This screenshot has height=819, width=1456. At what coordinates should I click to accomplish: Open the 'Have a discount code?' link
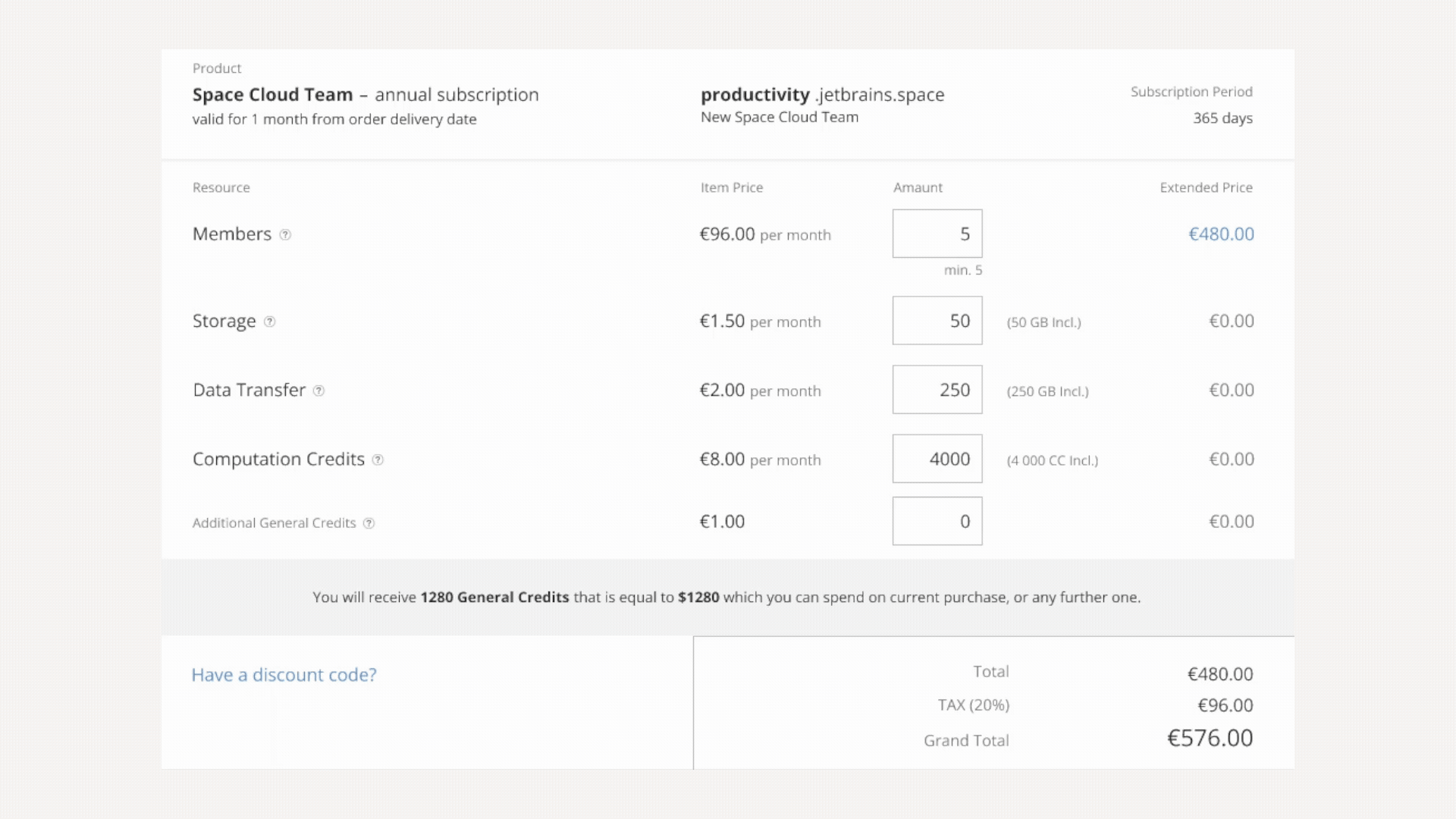(284, 675)
